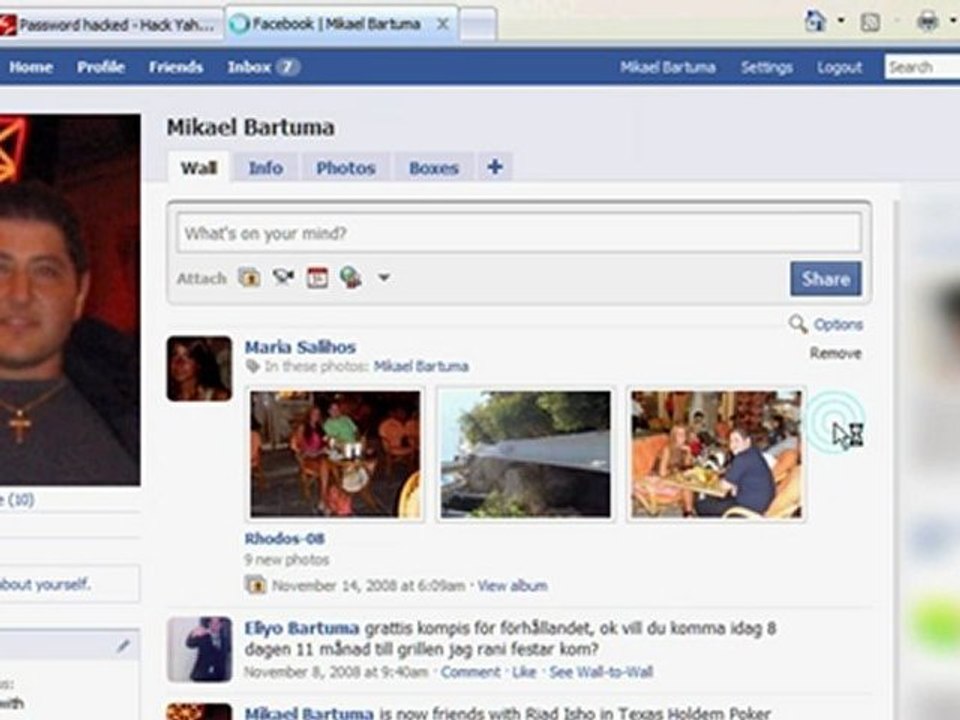Image resolution: width=960 pixels, height=720 pixels.
Task: Click the Logout link
Action: pyautogui.click(x=839, y=67)
